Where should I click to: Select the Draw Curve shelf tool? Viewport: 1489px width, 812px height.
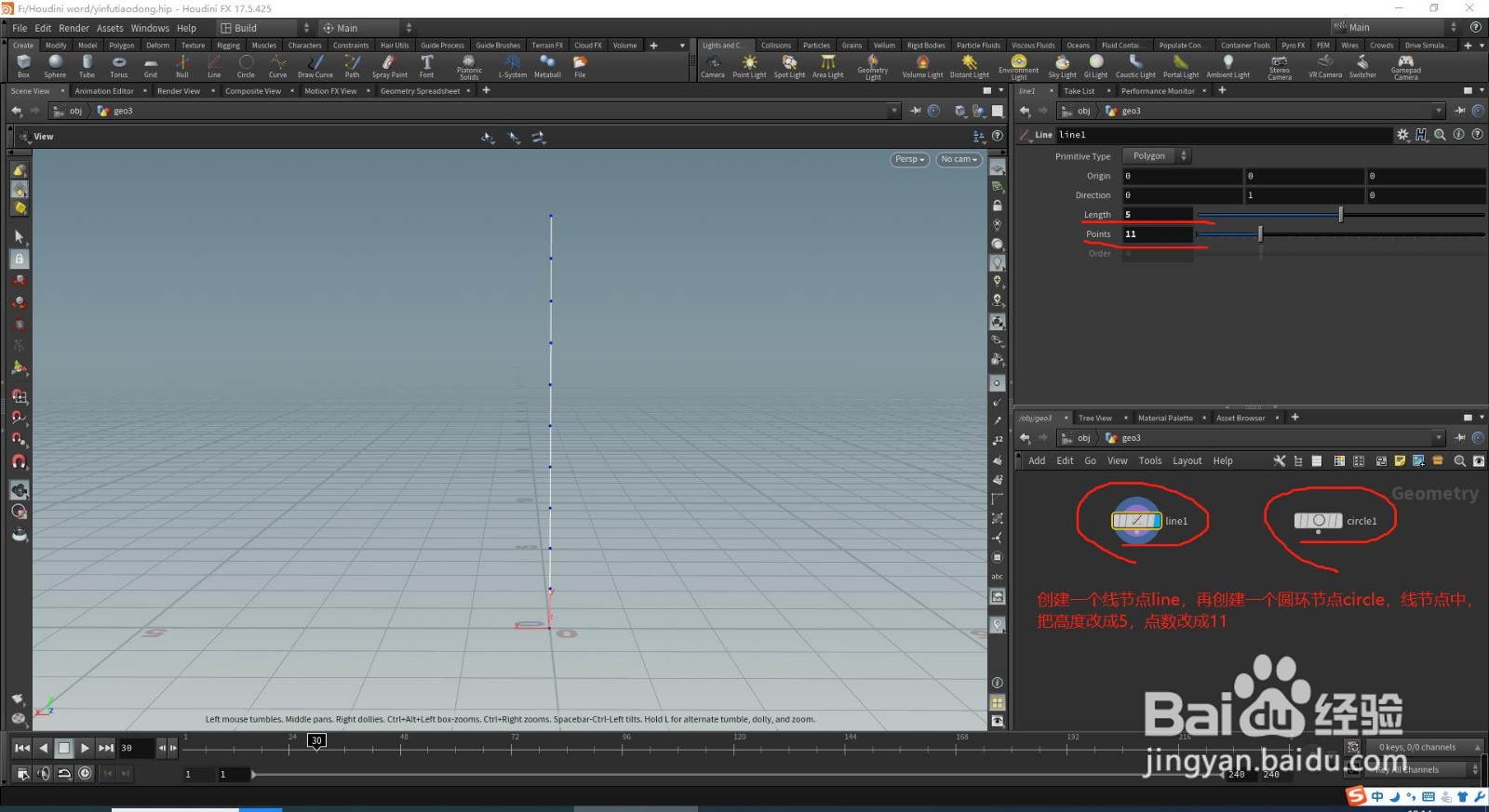(315, 66)
